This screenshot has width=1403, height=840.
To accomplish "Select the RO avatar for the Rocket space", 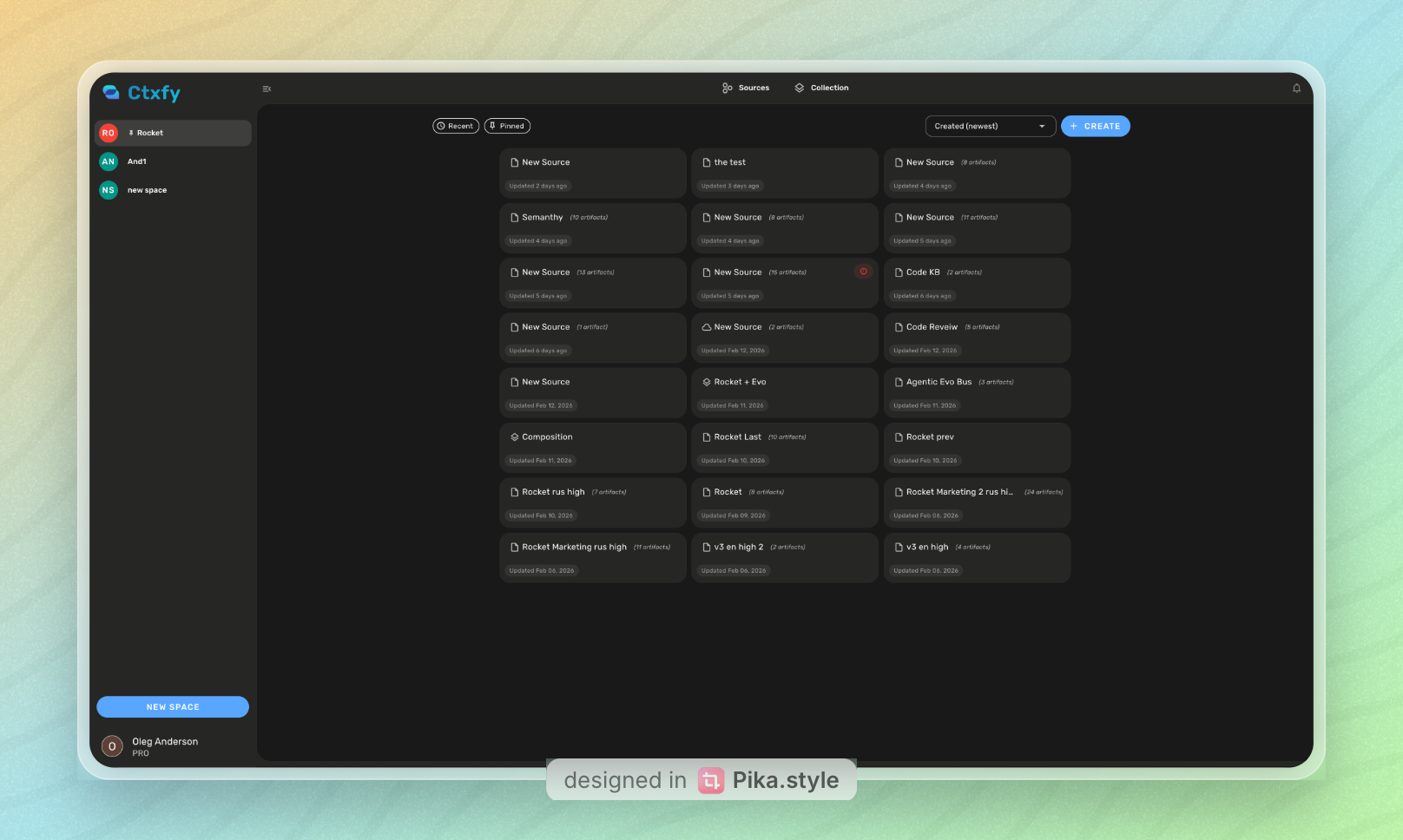I will [x=108, y=133].
